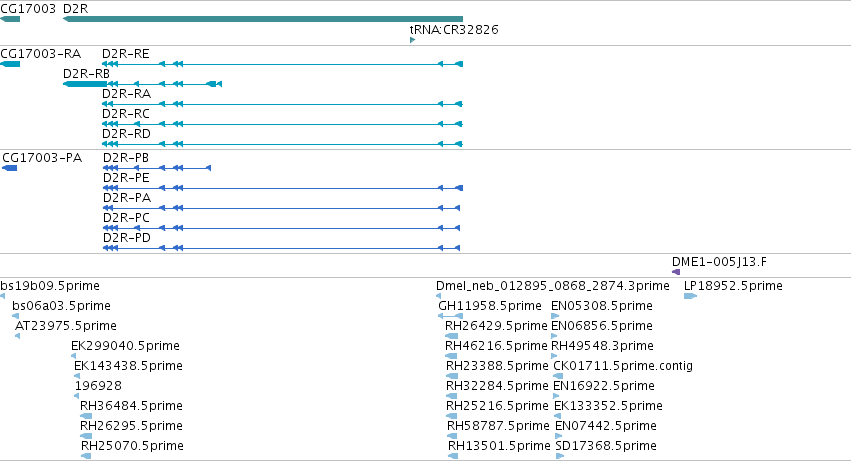The width and height of the screenshot is (851, 461).
Task: Select the EN16922.5prime EST label
Action: point(604,387)
